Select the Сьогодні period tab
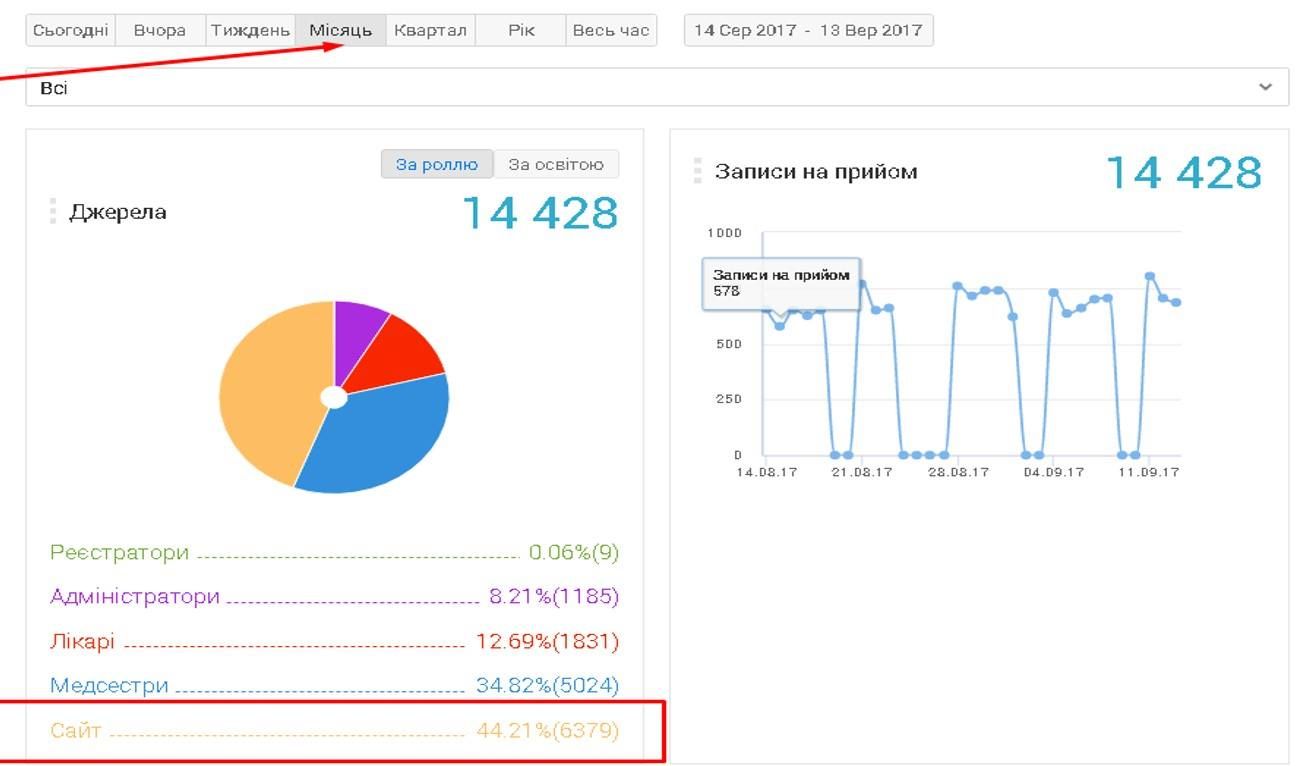This screenshot has width=1315, height=766. point(70,30)
